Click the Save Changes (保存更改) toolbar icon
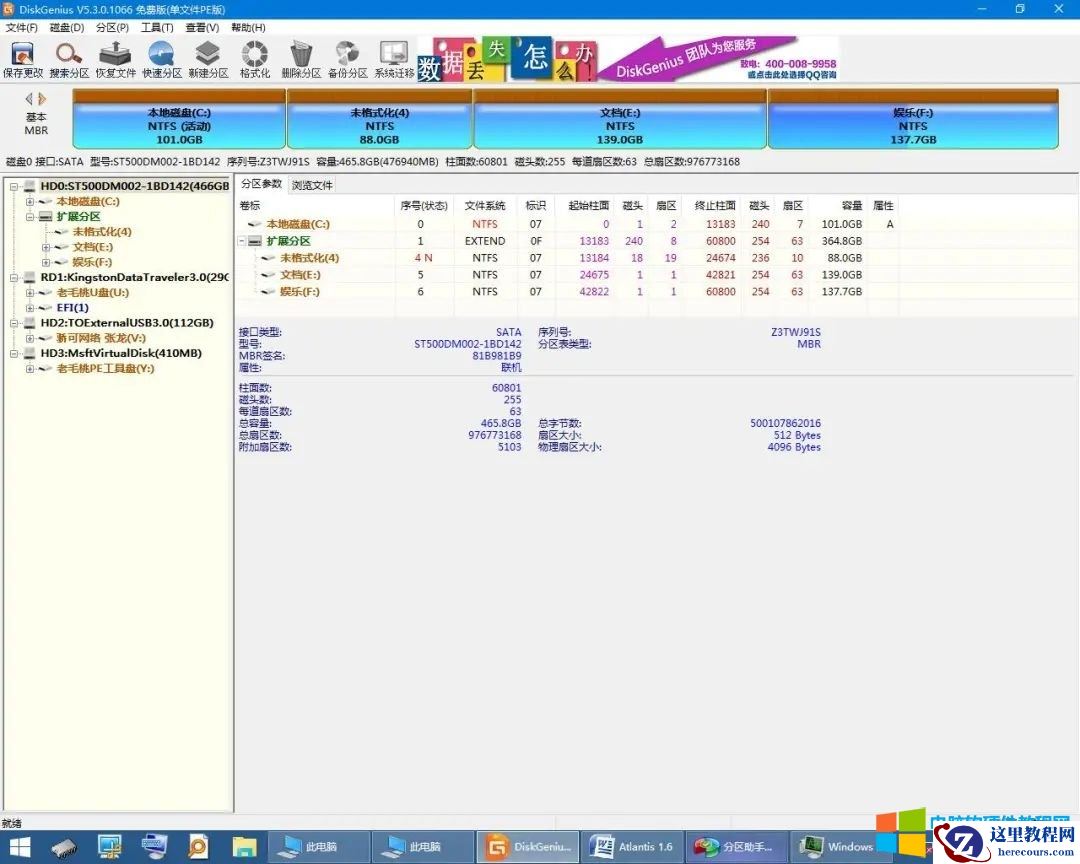The height and width of the screenshot is (864, 1080). click(x=23, y=59)
